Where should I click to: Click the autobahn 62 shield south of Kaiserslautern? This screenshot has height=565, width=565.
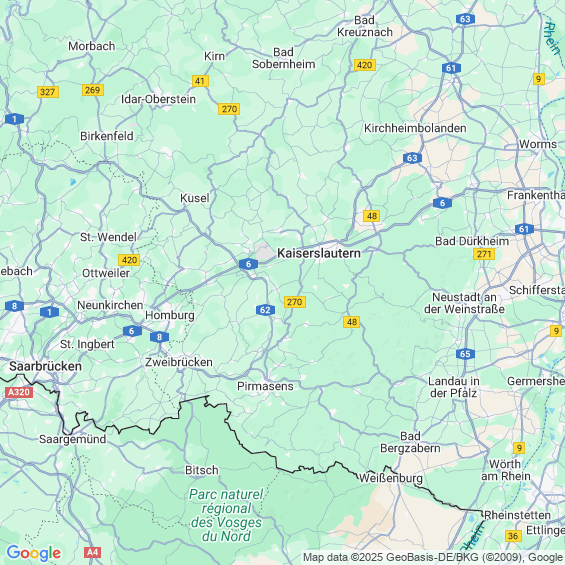[x=265, y=310]
